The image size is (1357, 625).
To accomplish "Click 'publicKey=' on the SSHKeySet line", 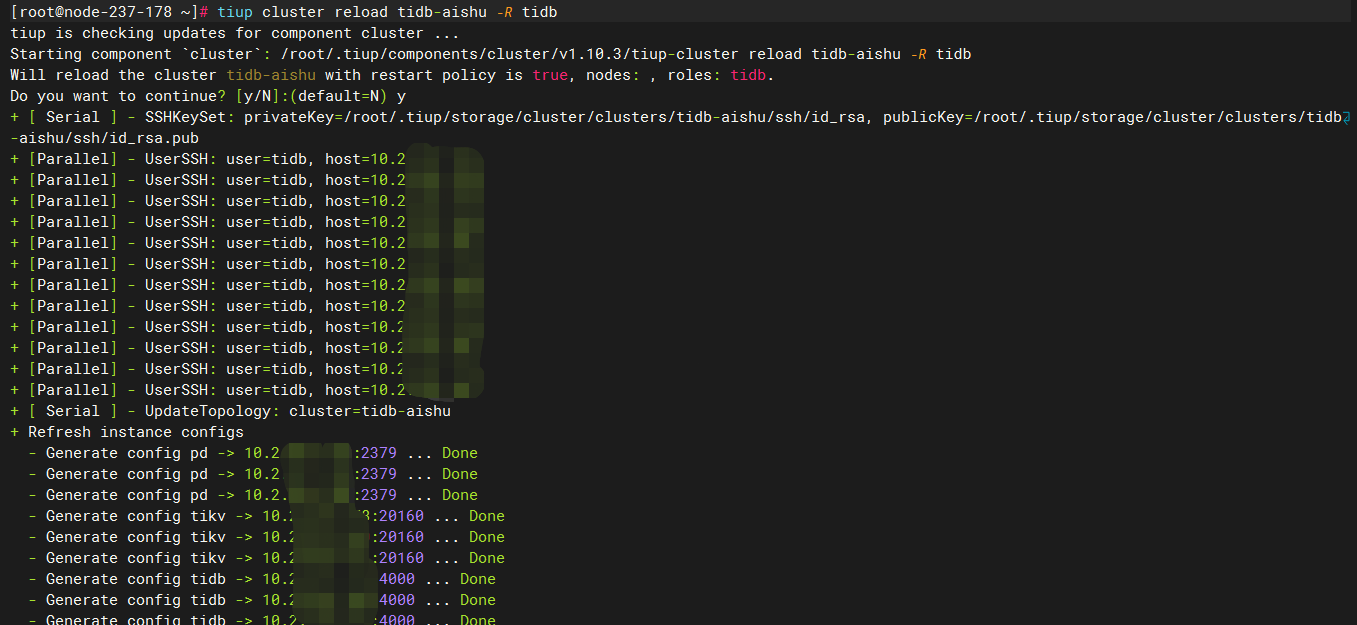I will [x=927, y=117].
